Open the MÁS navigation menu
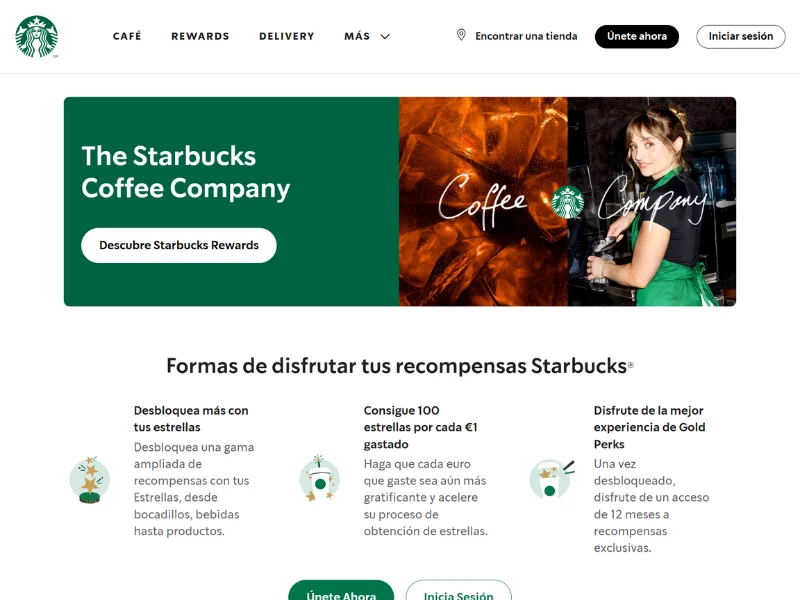Screen dimensions: 800x600 coord(357,36)
